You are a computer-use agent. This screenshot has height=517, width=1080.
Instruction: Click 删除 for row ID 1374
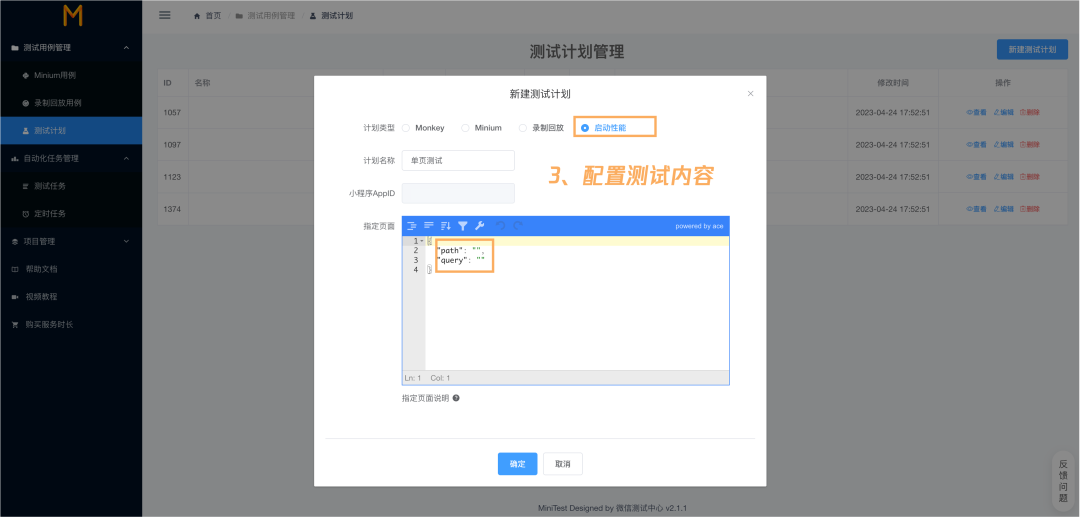click(x=1030, y=209)
